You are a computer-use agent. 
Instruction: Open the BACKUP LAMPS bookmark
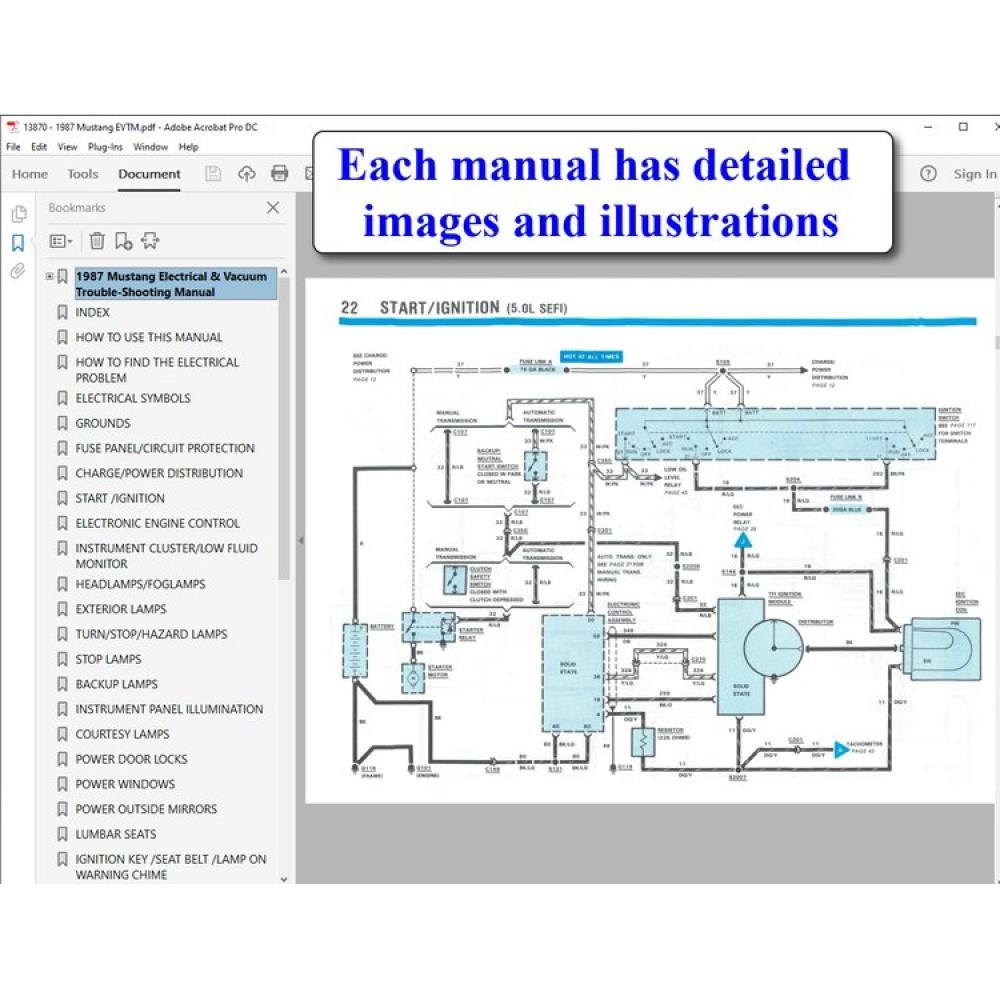coord(117,684)
